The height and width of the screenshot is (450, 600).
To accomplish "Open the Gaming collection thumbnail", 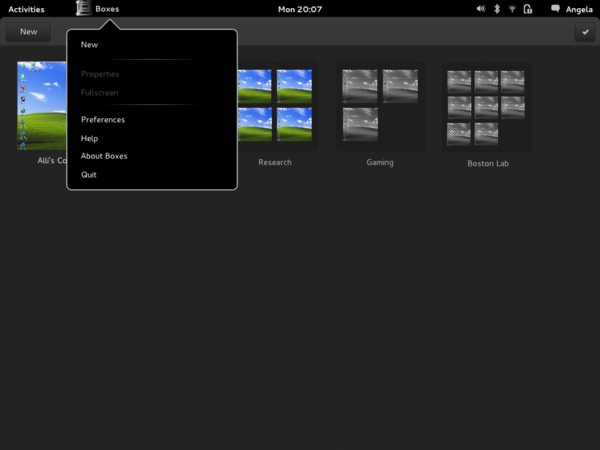I will 380,106.
